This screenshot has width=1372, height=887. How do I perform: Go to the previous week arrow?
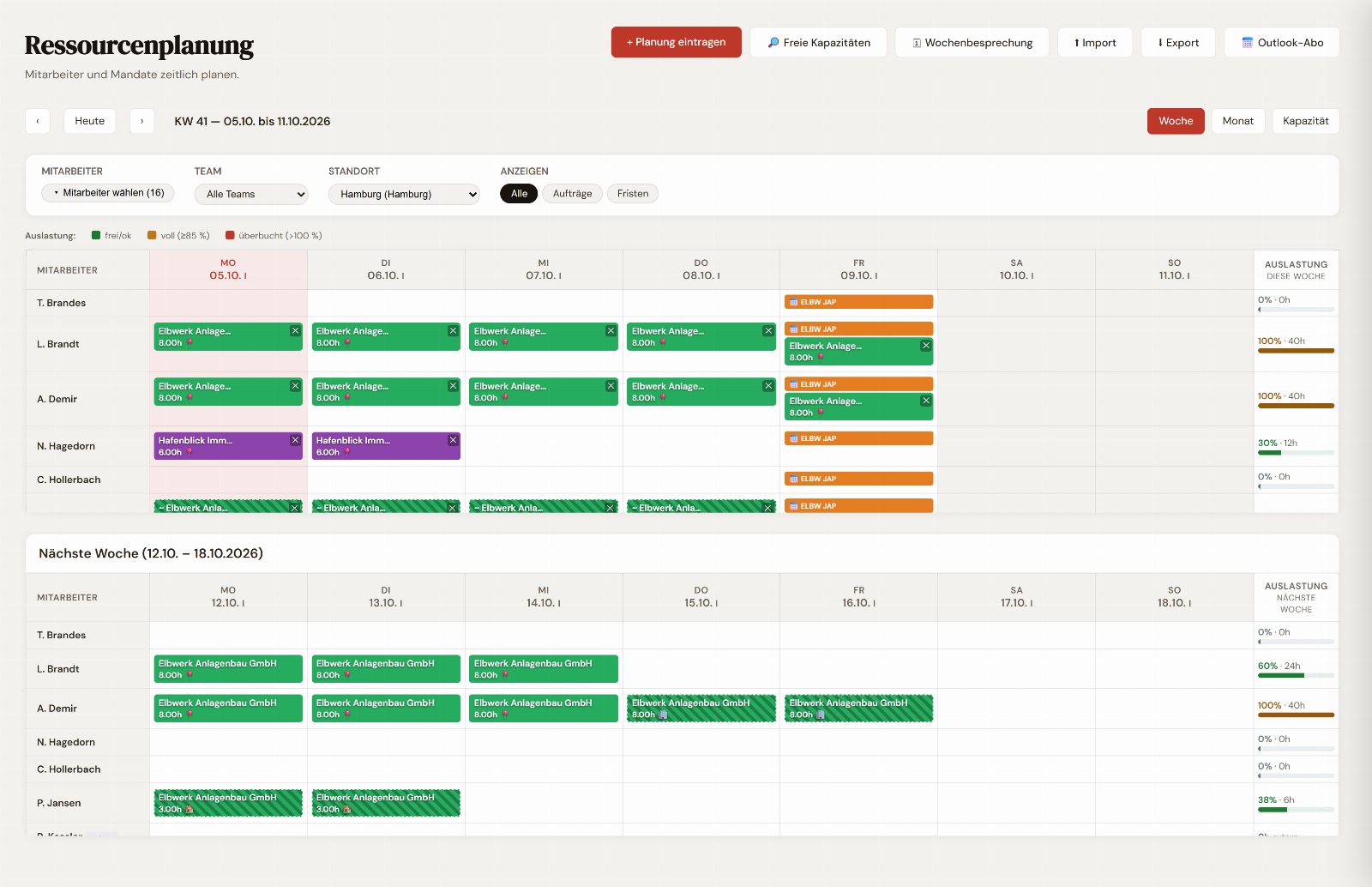click(x=38, y=121)
